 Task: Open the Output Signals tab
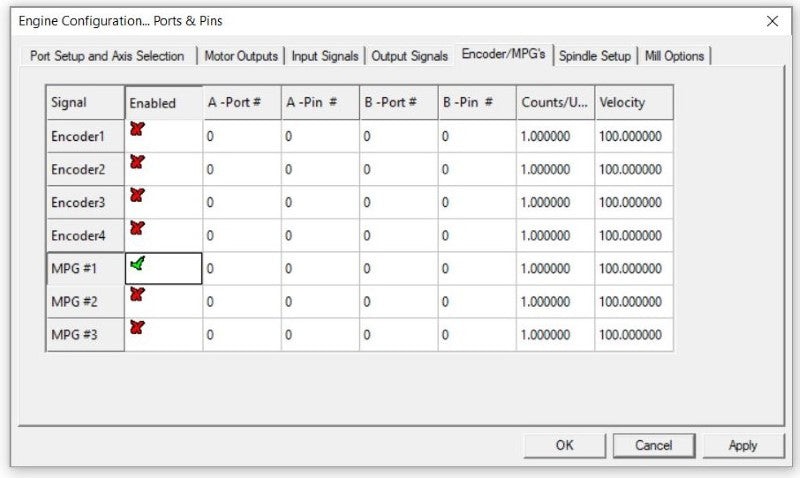point(409,56)
